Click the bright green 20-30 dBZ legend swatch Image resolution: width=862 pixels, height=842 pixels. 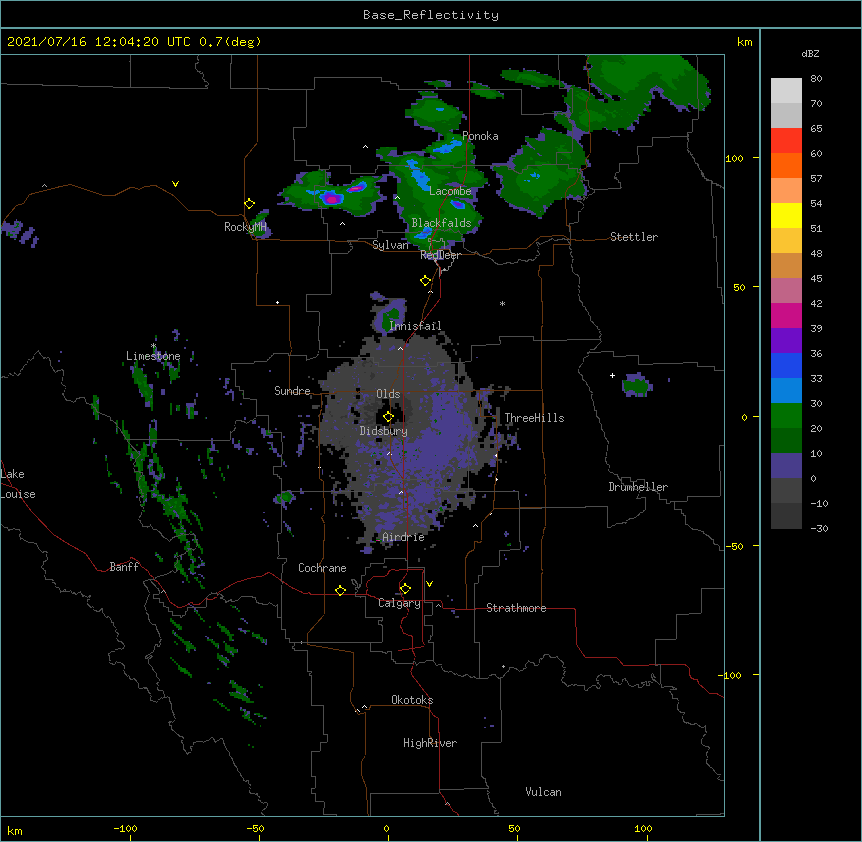(x=786, y=416)
